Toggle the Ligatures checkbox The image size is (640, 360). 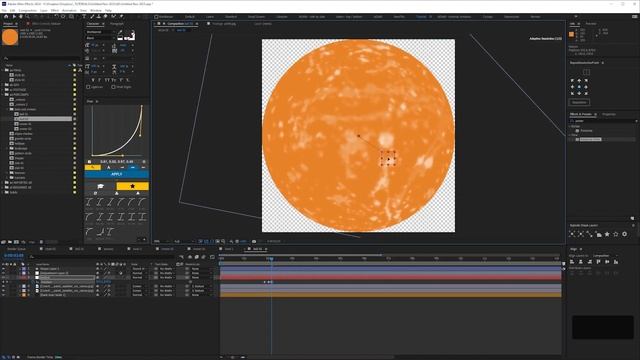[x=88, y=87]
